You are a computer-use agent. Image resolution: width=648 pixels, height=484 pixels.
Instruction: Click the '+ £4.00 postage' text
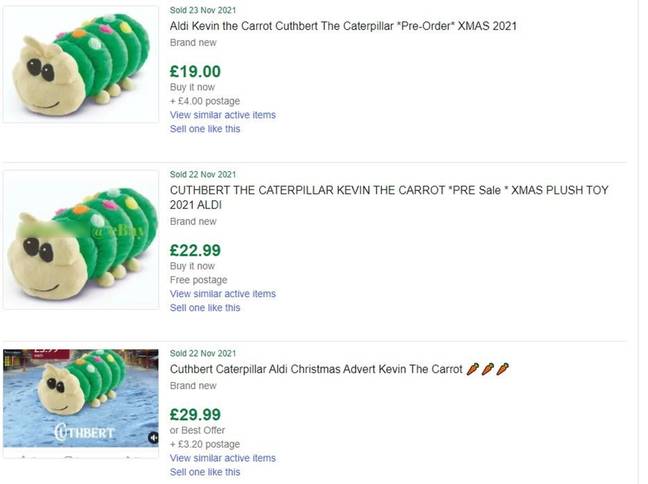click(205, 101)
